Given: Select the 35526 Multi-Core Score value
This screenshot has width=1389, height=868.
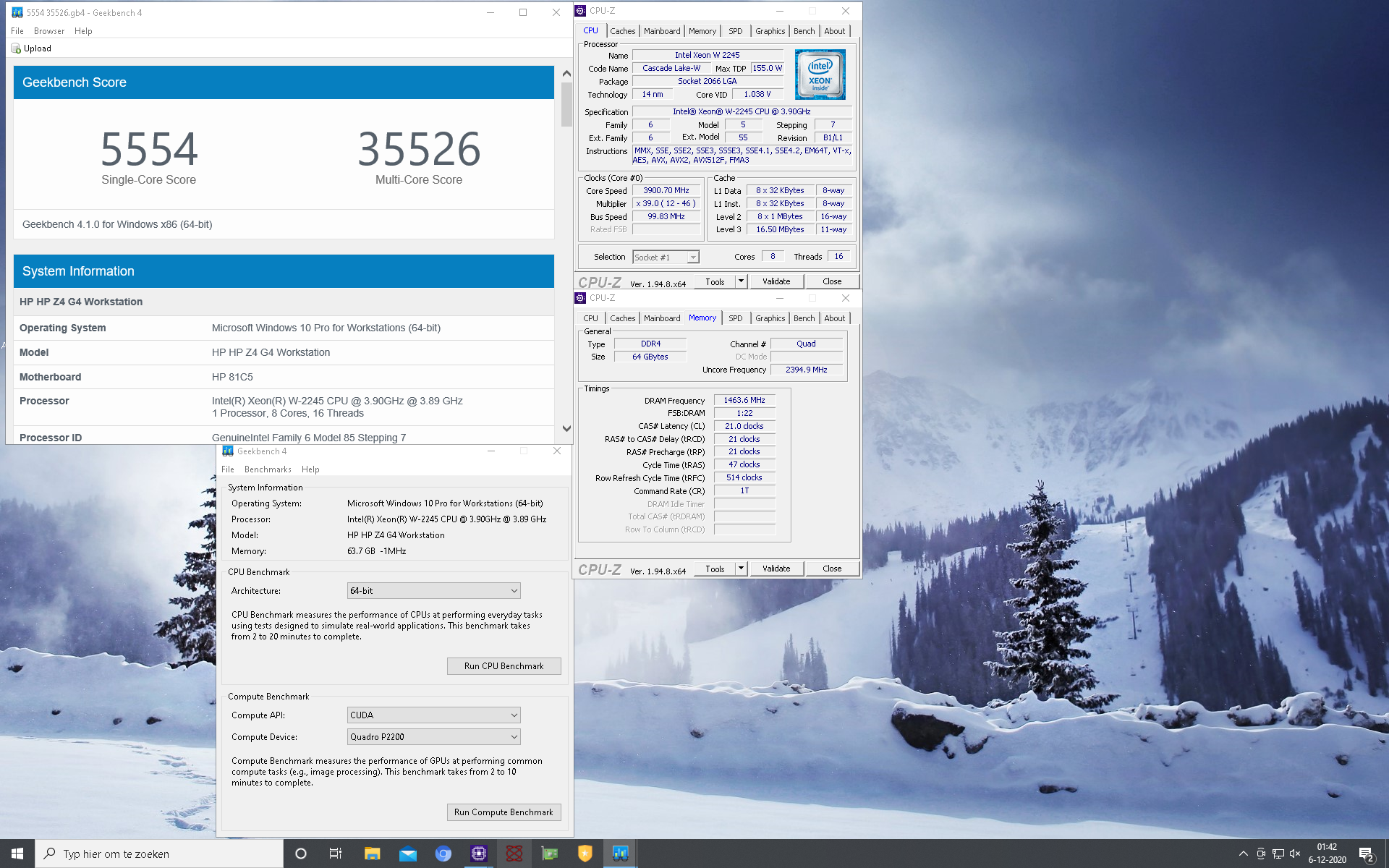Looking at the screenshot, I should [x=419, y=149].
